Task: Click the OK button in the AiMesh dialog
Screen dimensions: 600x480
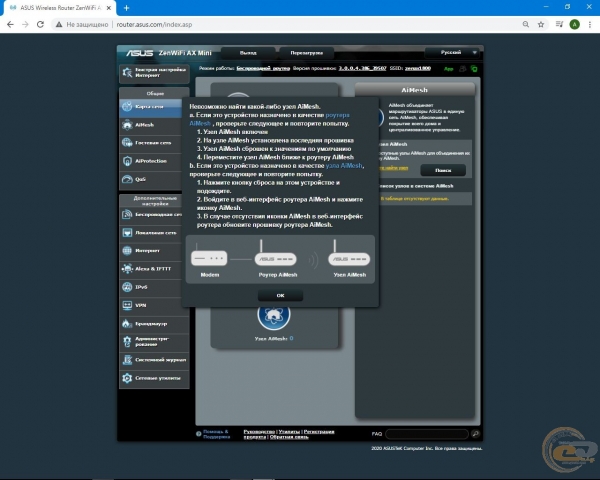Action: click(x=280, y=296)
